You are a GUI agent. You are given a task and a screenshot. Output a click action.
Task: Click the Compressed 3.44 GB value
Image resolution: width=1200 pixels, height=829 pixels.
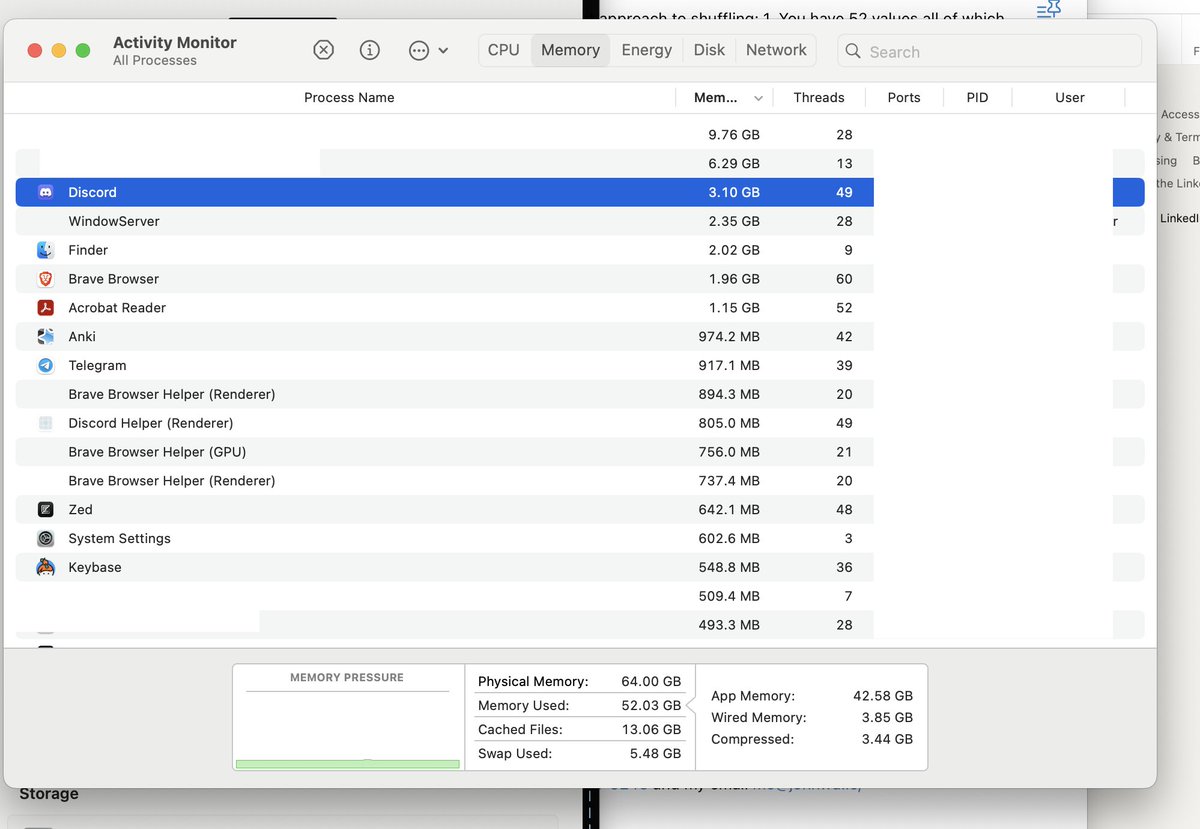coord(887,740)
